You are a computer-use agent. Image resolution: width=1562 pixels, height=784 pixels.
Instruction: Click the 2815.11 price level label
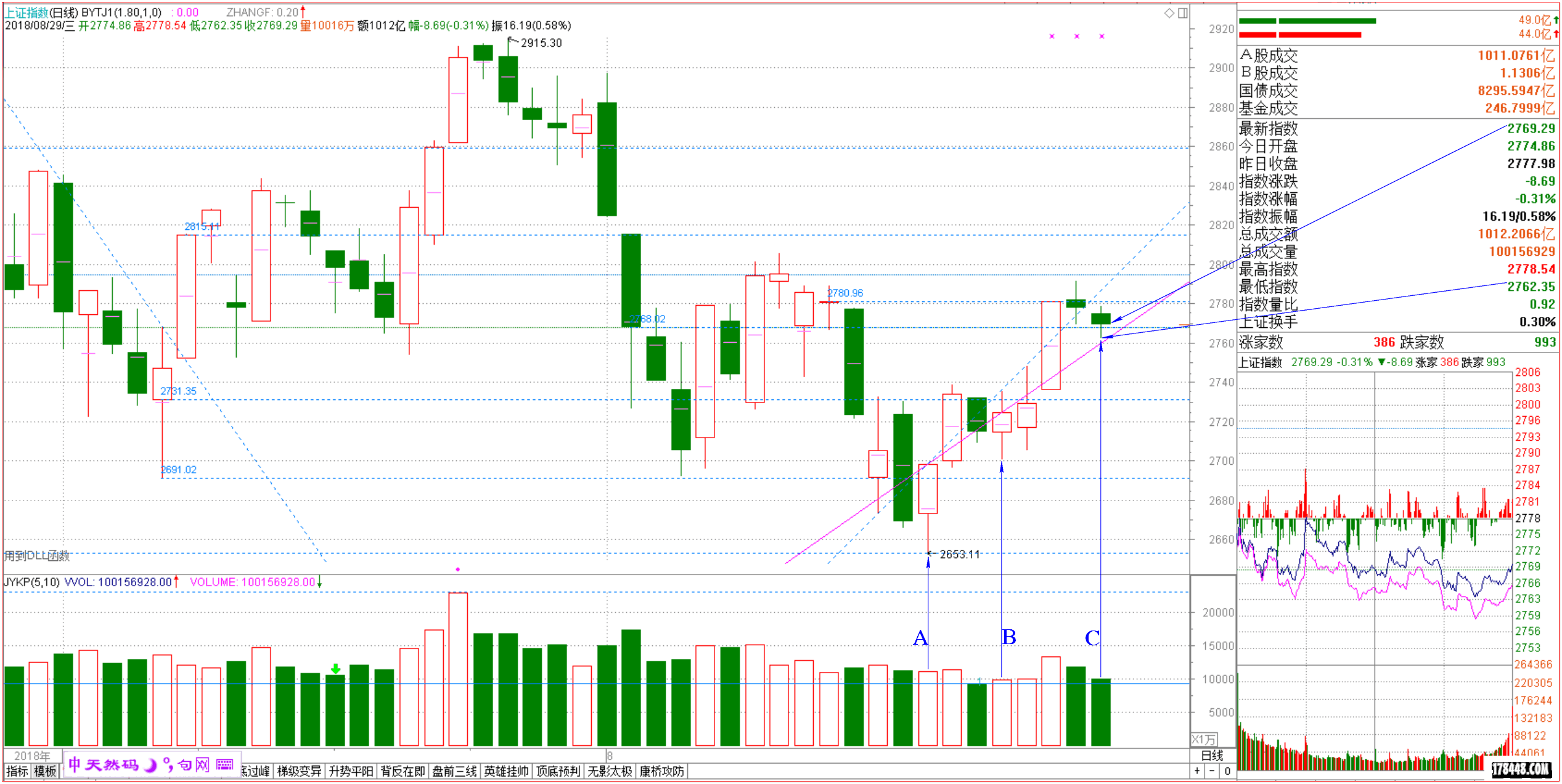point(202,226)
